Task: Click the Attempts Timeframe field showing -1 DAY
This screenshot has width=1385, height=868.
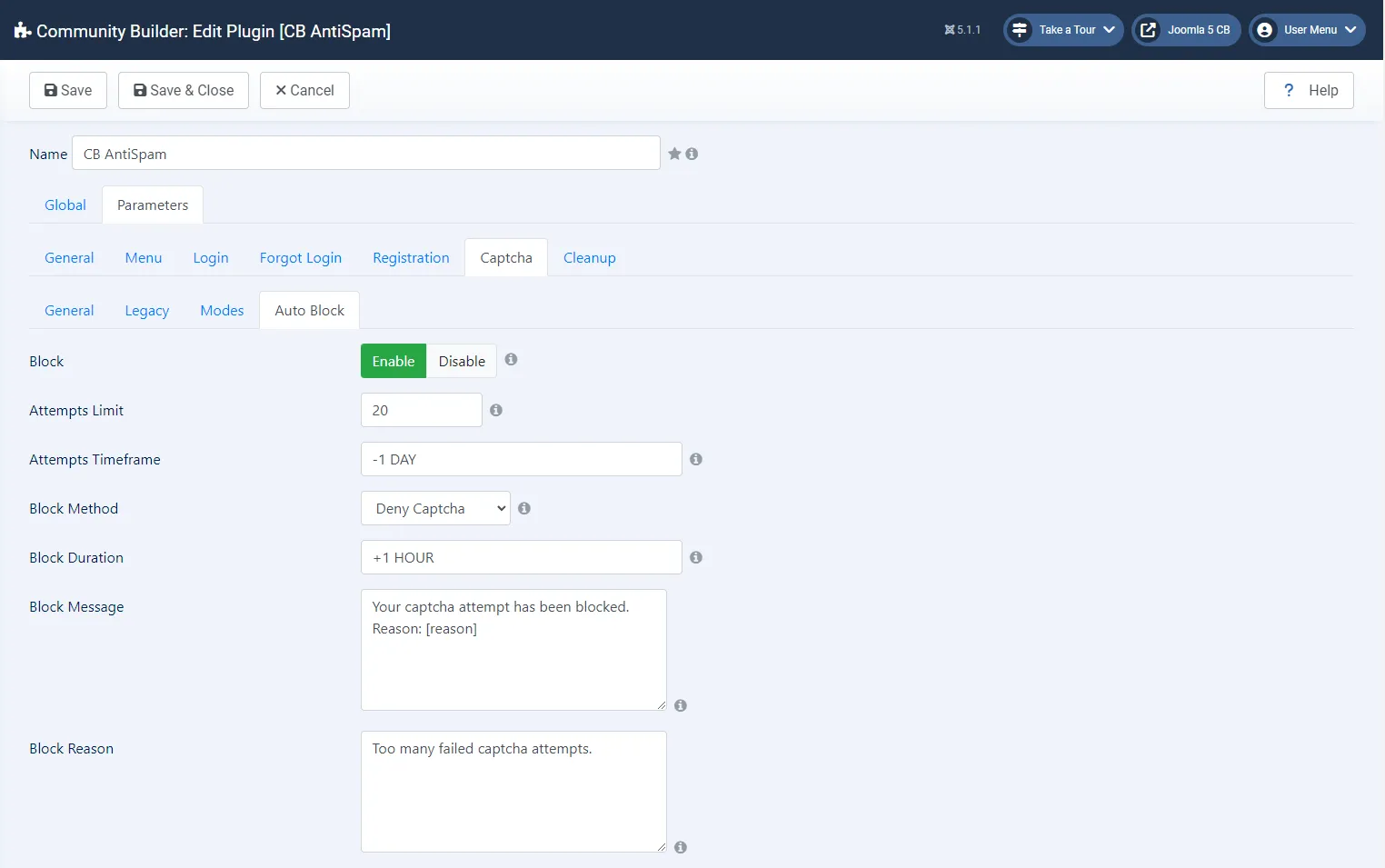Action: point(522,459)
